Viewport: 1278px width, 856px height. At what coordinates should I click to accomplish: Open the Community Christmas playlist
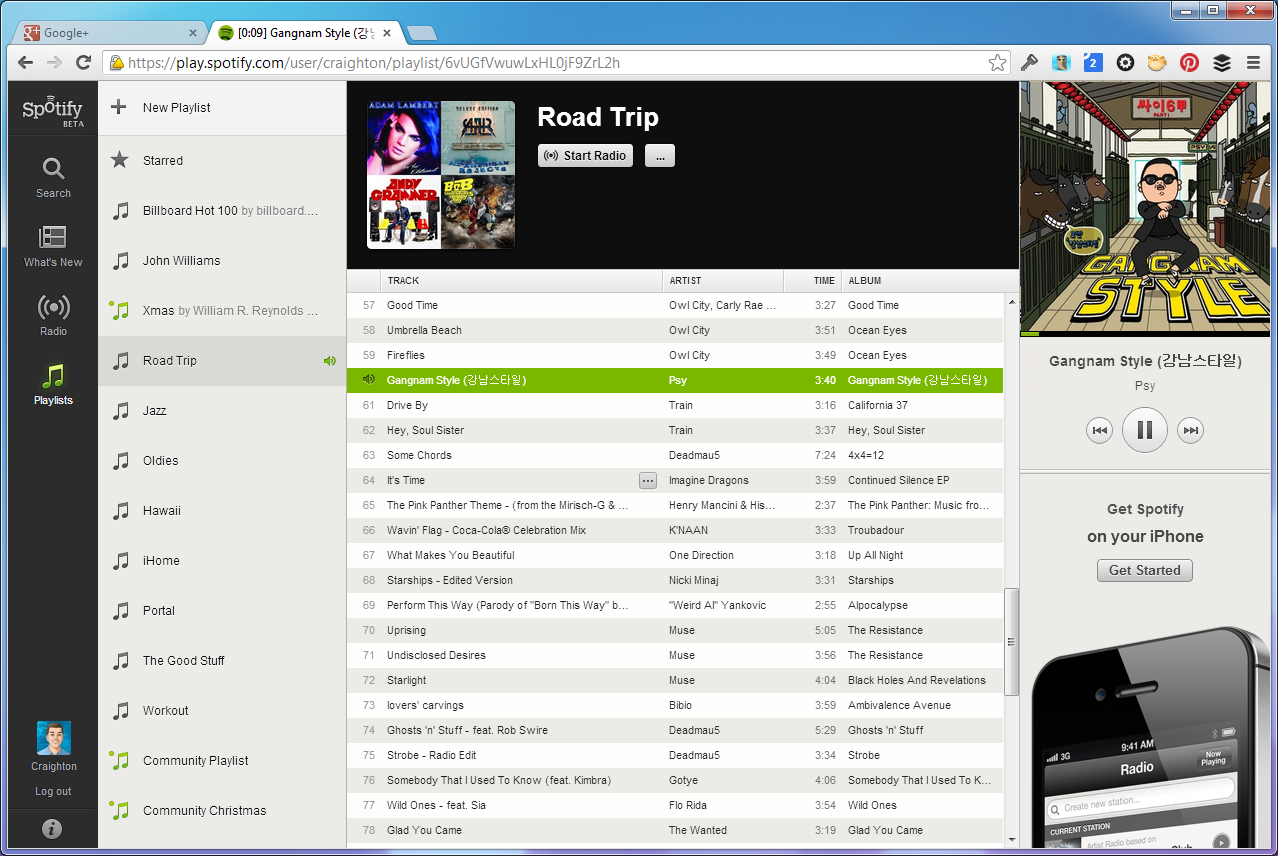point(222,810)
